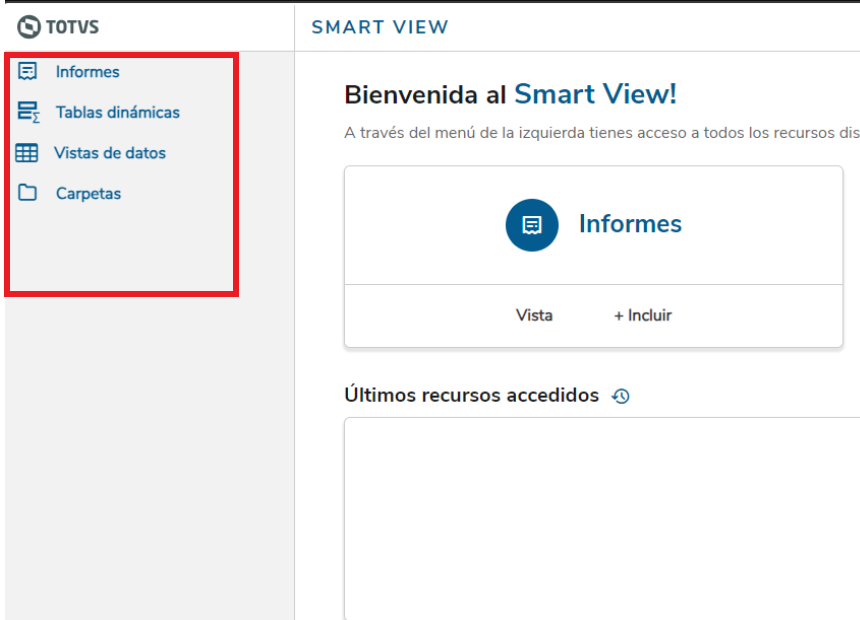Click the Smart View header title
The width and height of the screenshot is (860, 620).
click(380, 27)
